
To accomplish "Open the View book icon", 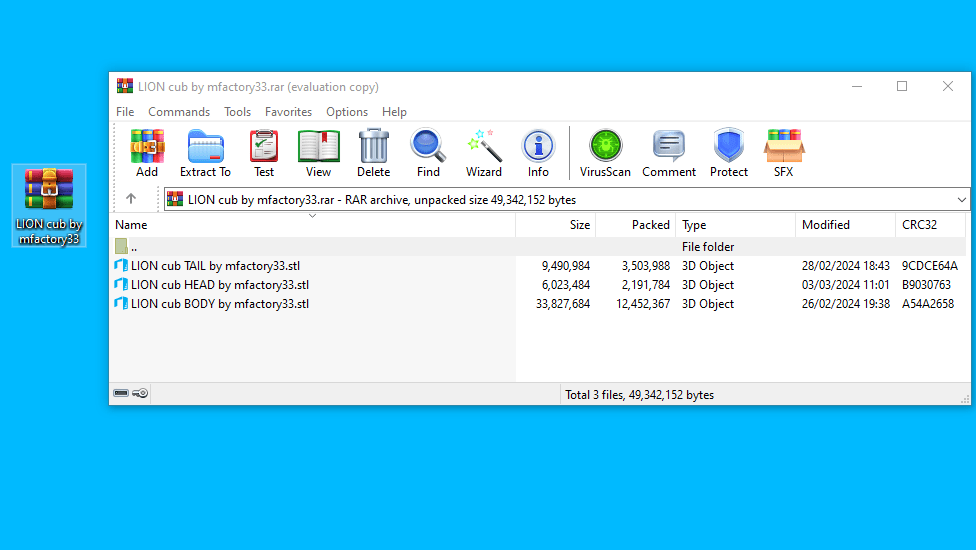I will tap(318, 153).
